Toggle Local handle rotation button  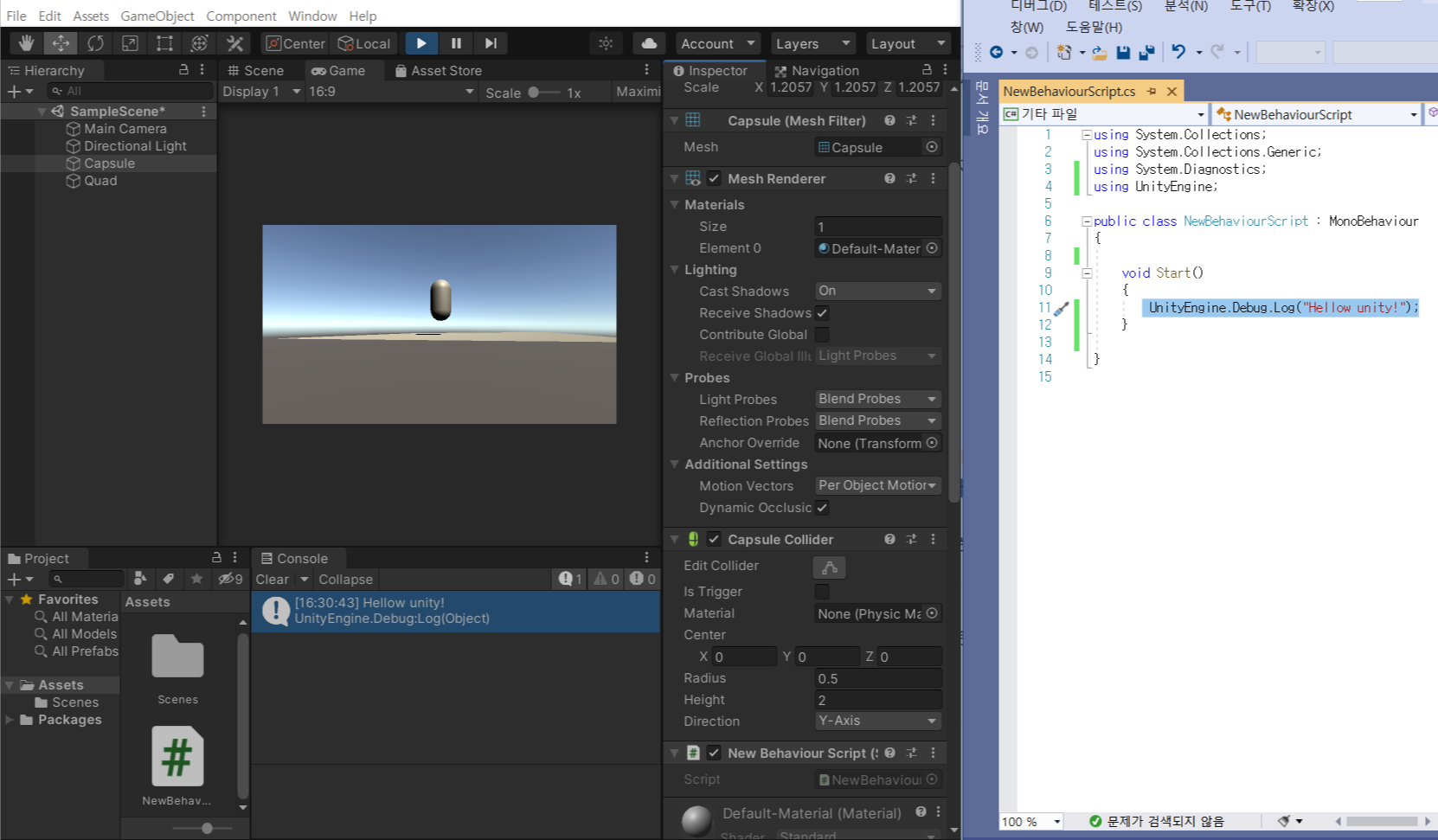click(364, 43)
